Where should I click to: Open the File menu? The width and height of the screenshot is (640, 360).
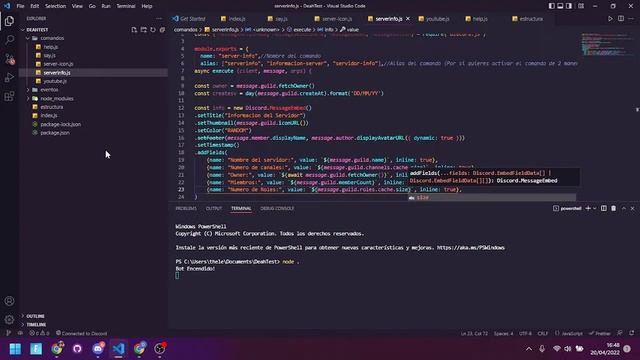[20, 6]
